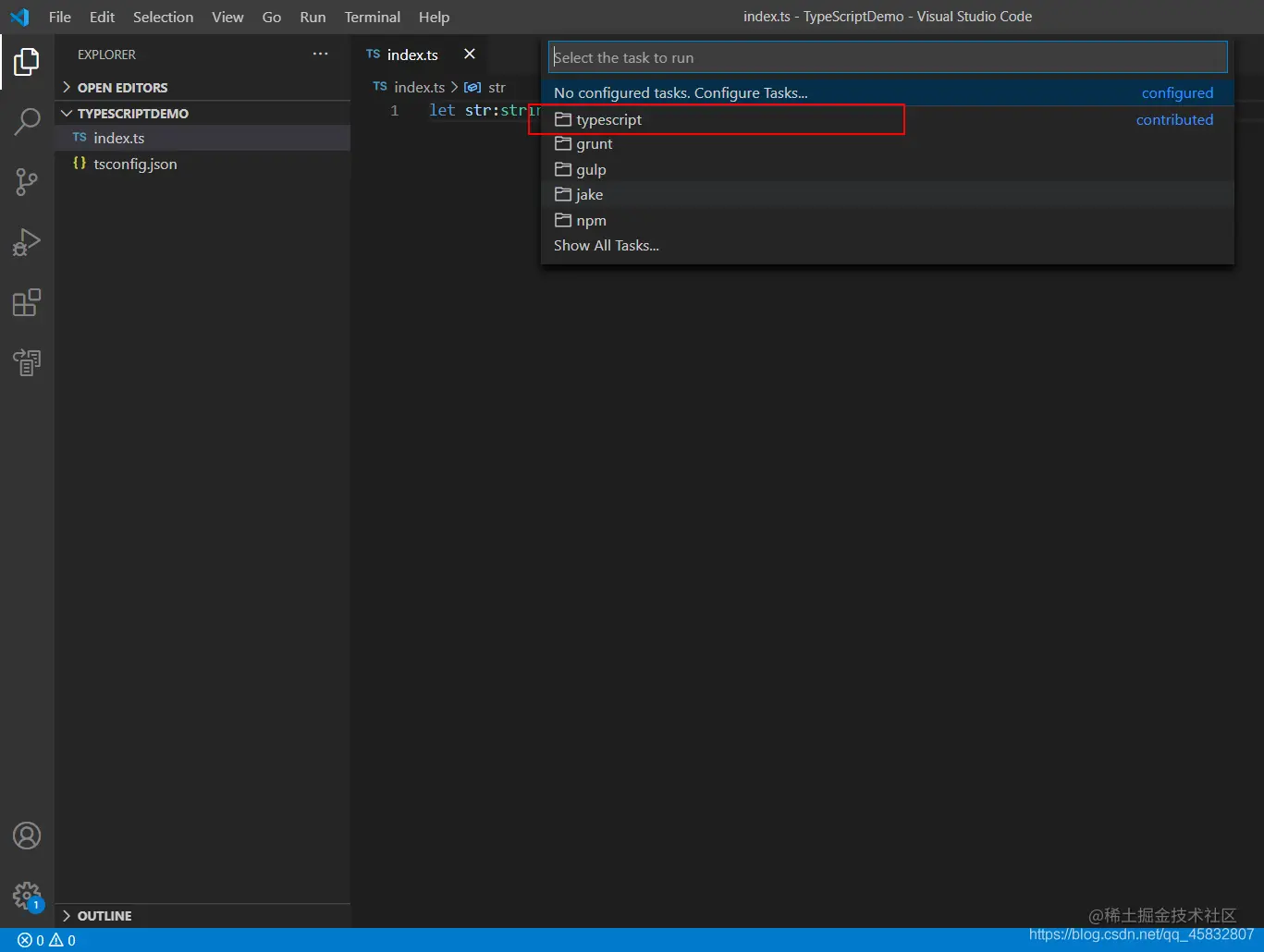The image size is (1264, 952).
Task: Click the braces icon beside tsconfig.json
Action: pos(80,164)
